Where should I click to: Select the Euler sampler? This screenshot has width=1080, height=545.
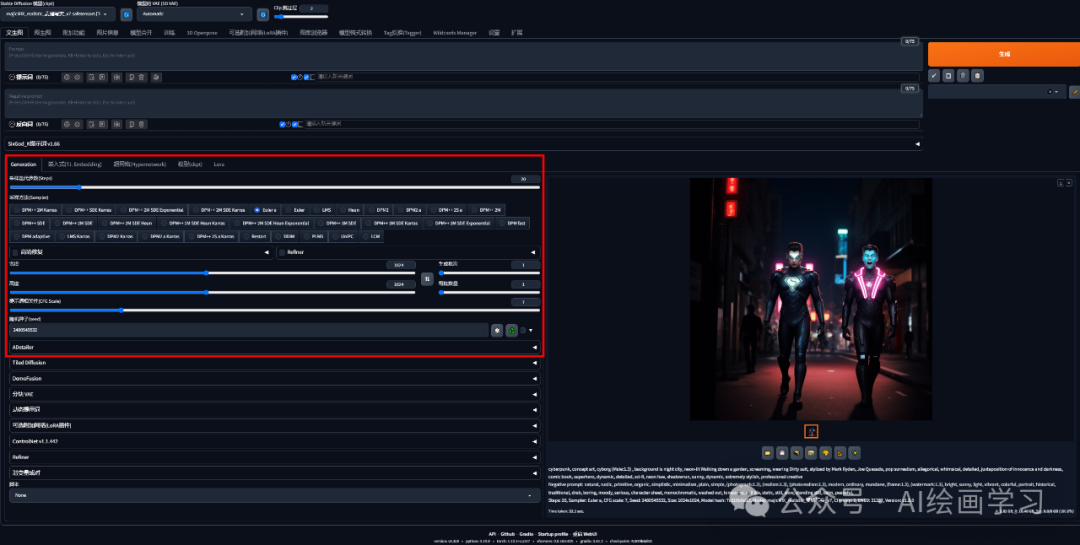[295, 209]
